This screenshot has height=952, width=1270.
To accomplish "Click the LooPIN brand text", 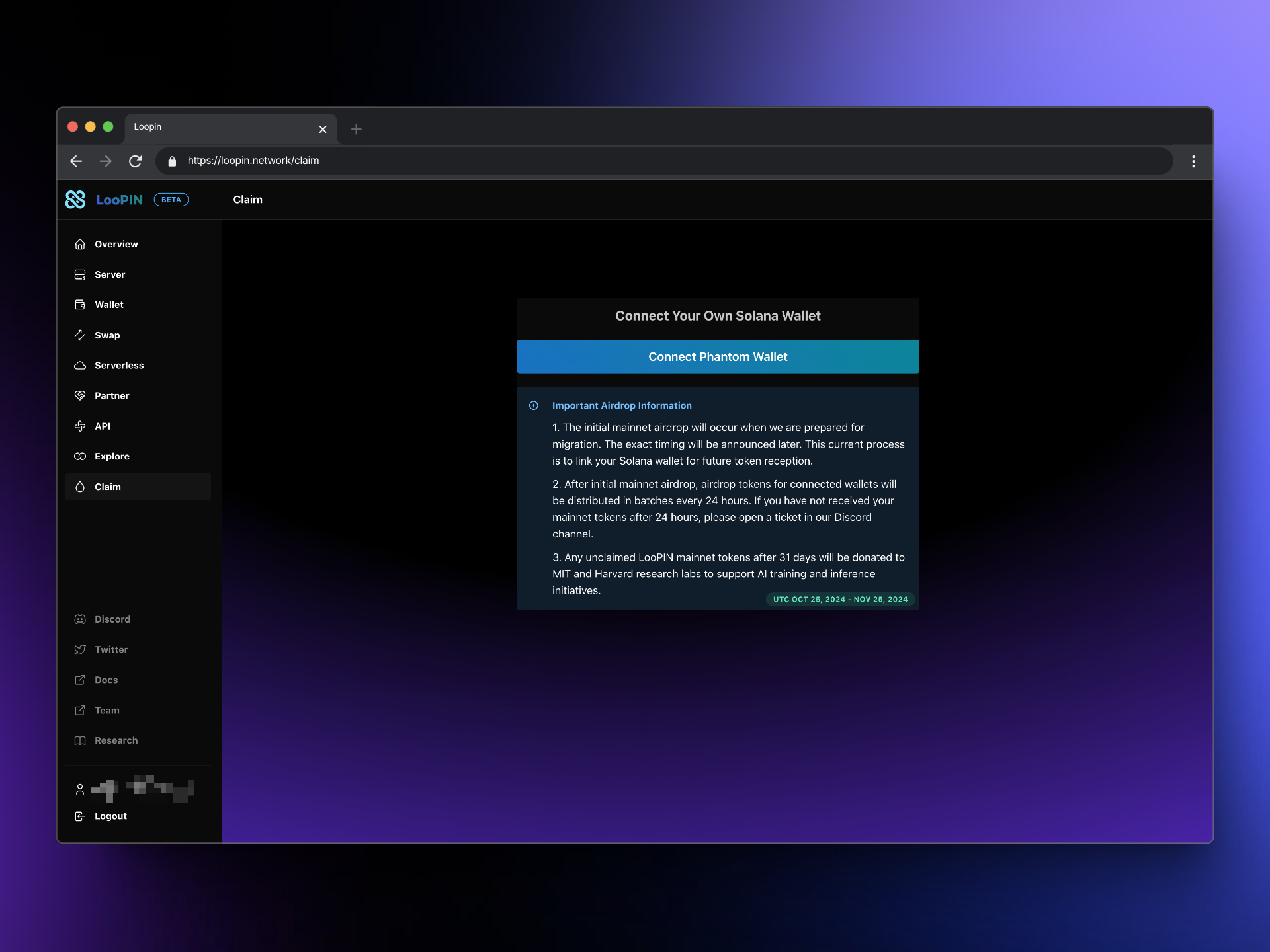I will (119, 200).
